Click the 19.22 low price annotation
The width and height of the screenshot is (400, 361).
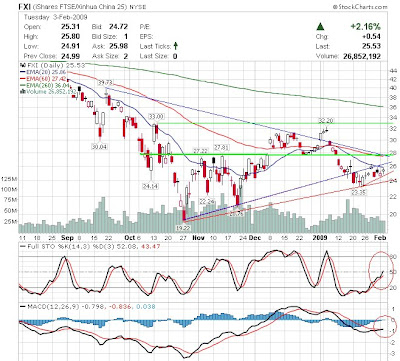183,228
